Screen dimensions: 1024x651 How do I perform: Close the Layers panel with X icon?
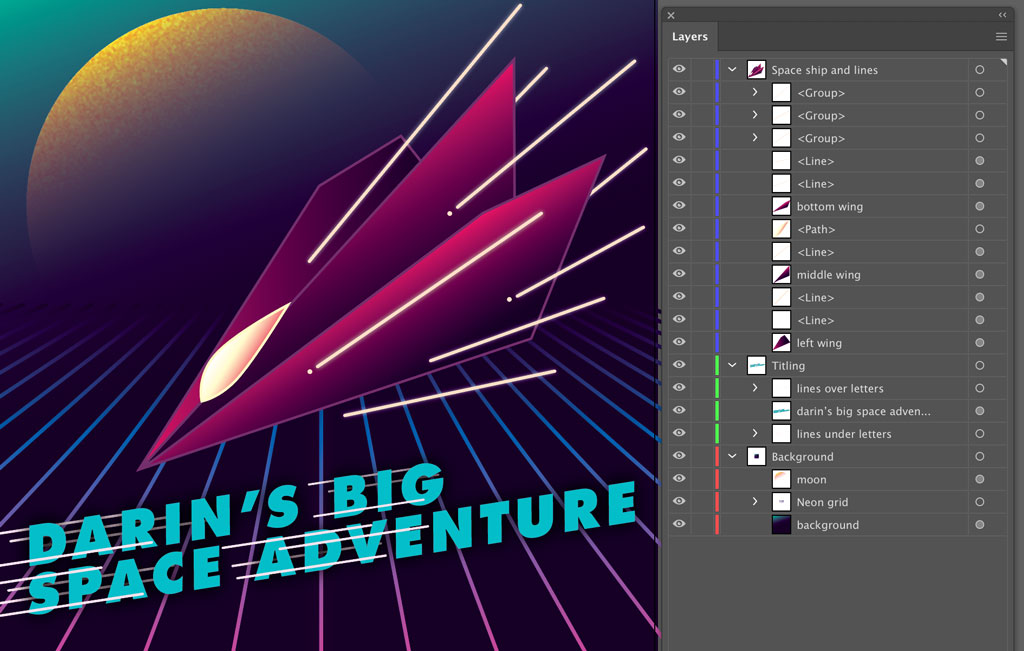point(671,15)
